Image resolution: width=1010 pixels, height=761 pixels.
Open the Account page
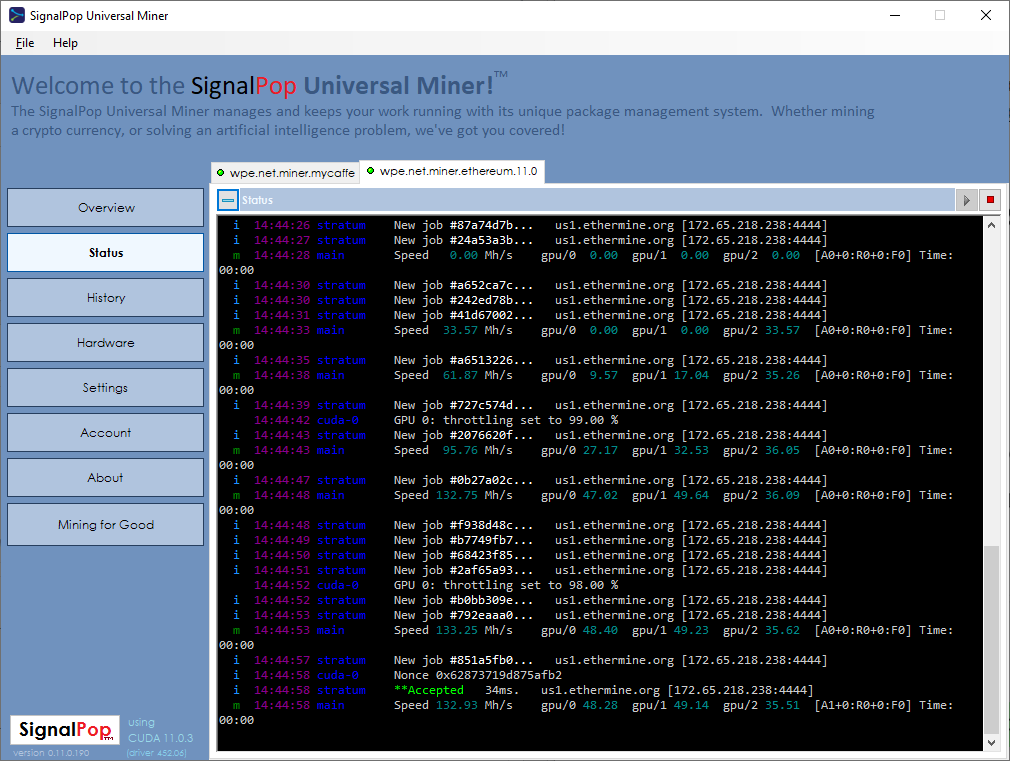(x=106, y=433)
